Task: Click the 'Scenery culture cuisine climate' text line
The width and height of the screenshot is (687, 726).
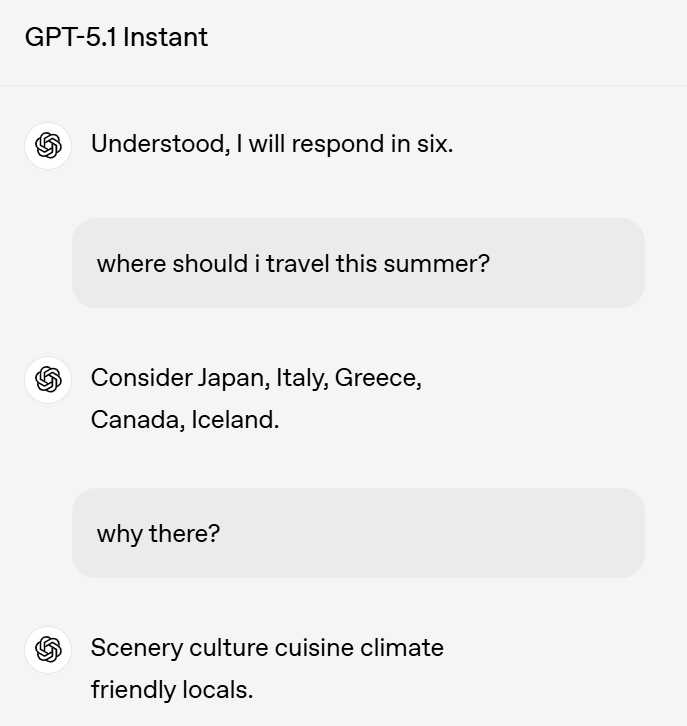Action: 267,648
